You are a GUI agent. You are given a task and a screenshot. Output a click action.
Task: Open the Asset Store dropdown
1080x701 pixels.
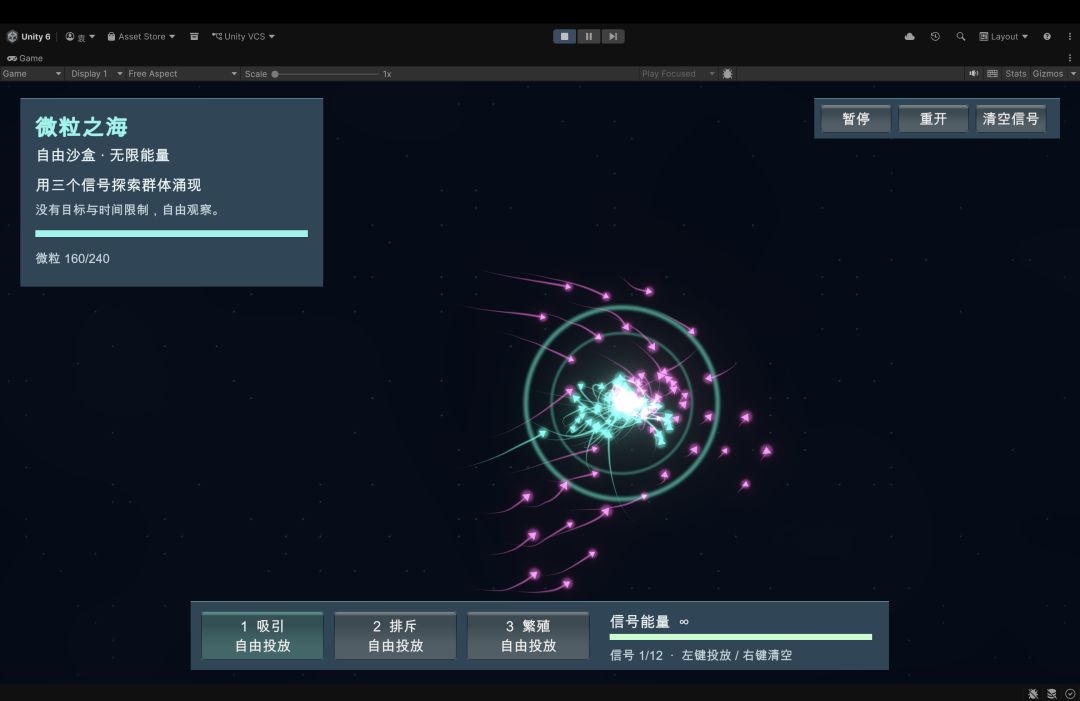coord(141,36)
